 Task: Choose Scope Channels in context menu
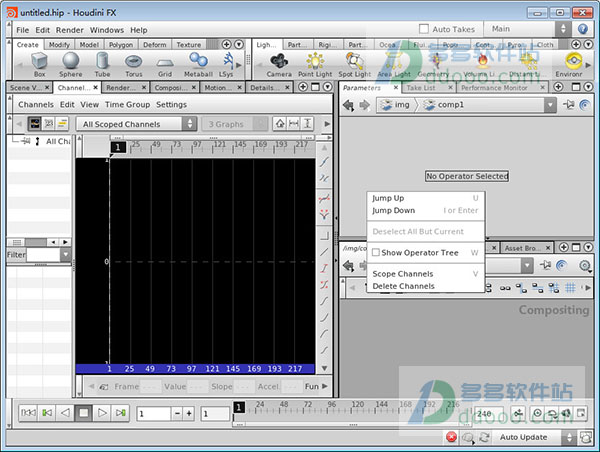[426, 274]
